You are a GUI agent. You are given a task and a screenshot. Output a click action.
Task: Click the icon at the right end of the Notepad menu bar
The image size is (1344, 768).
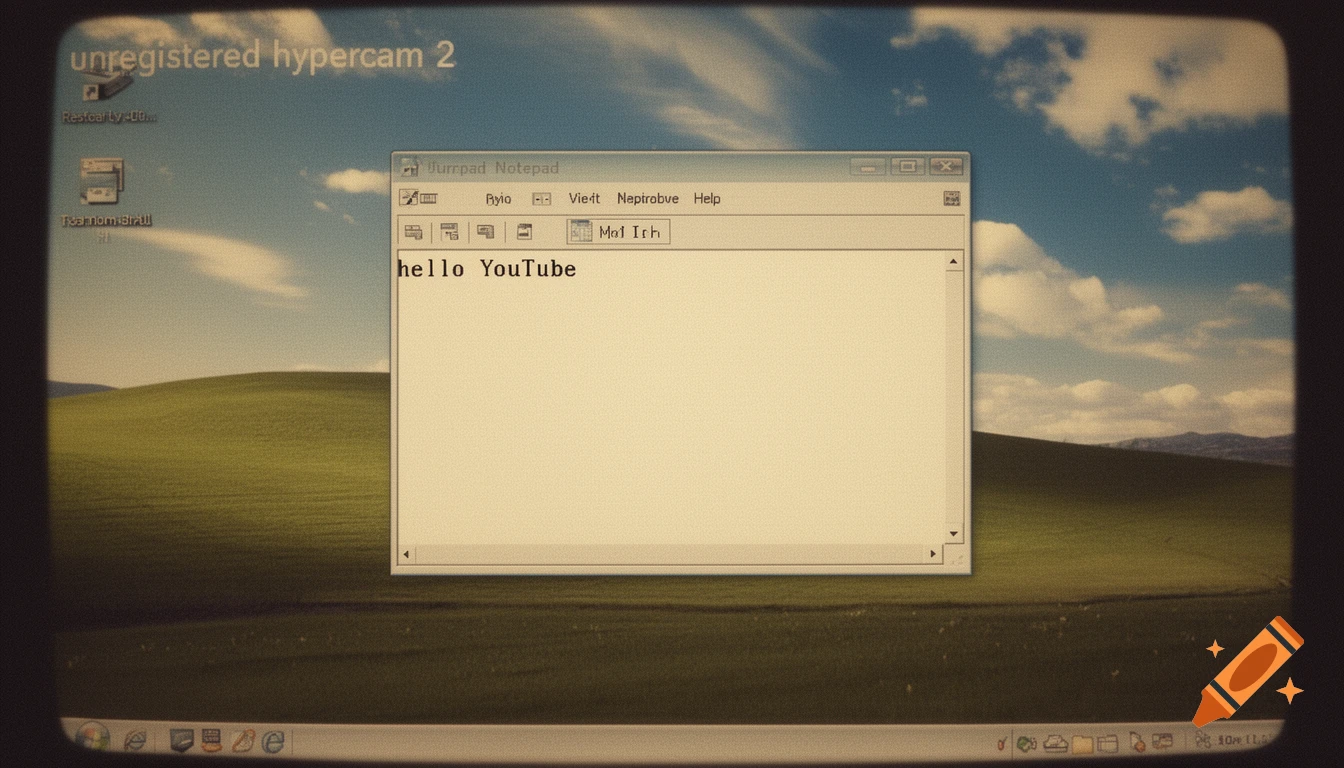(952, 199)
